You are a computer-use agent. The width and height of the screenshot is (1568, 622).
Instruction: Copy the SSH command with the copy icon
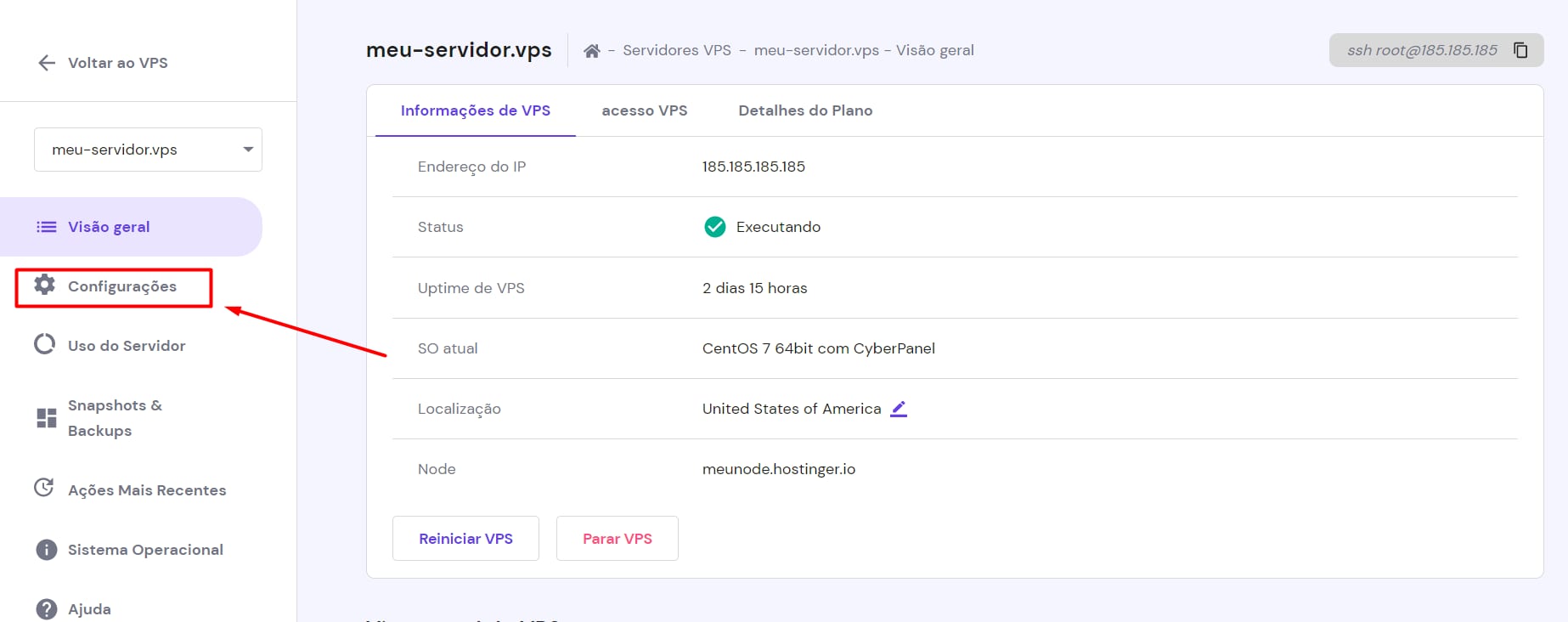1520,50
